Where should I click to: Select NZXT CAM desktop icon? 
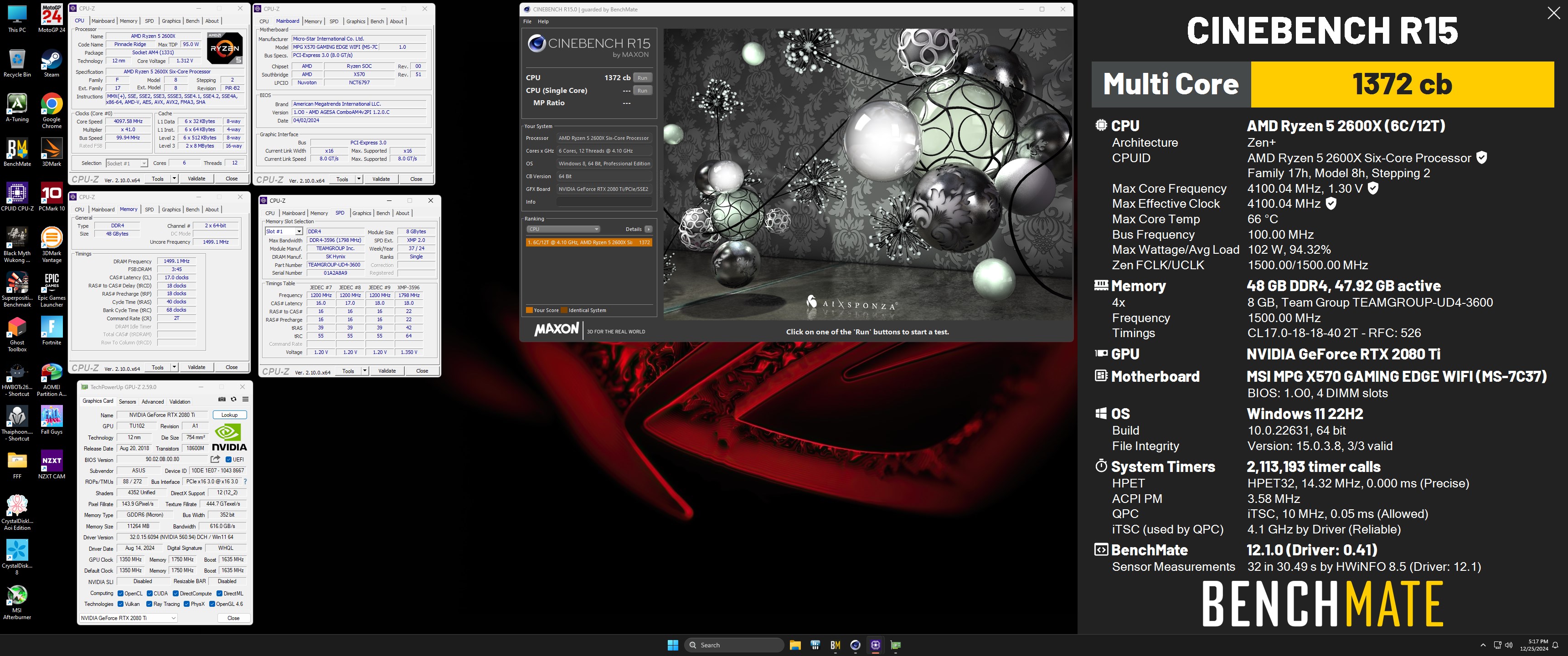(x=52, y=464)
